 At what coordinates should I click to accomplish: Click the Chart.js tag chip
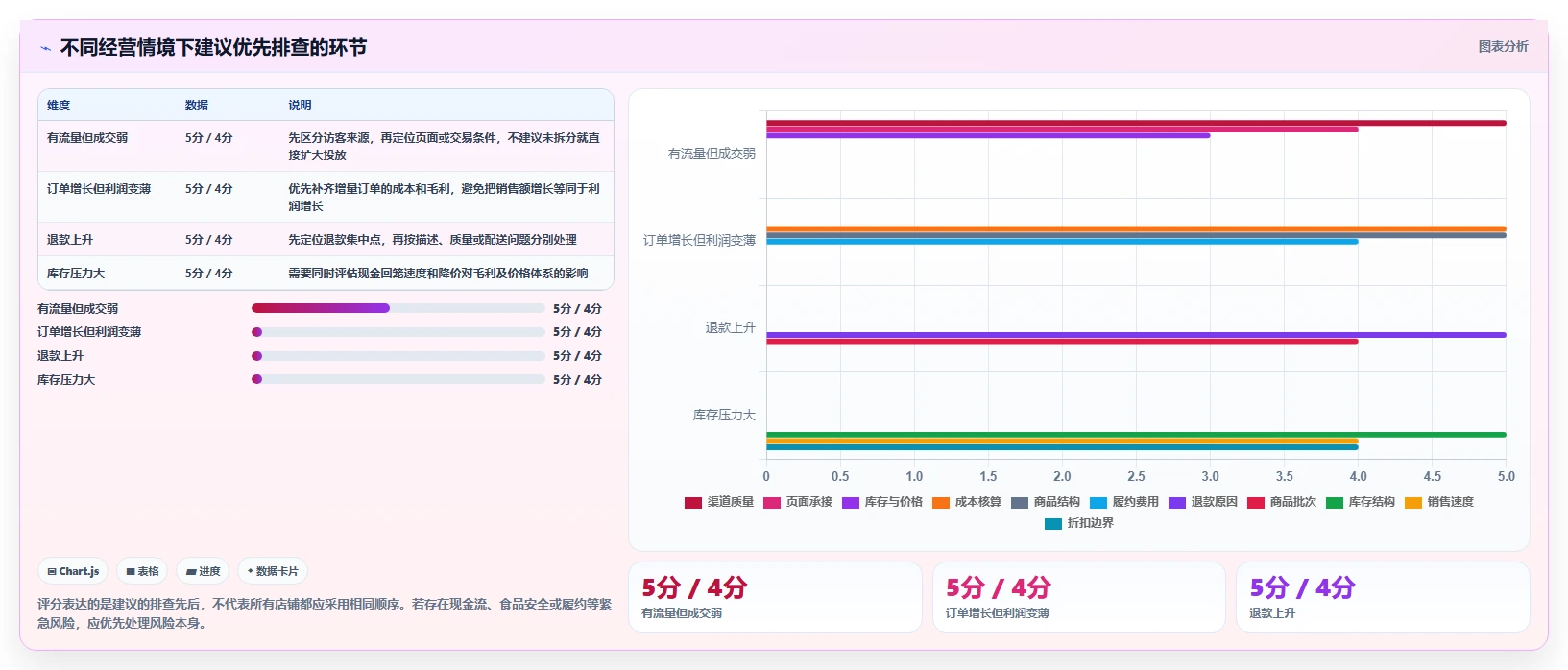coord(73,571)
